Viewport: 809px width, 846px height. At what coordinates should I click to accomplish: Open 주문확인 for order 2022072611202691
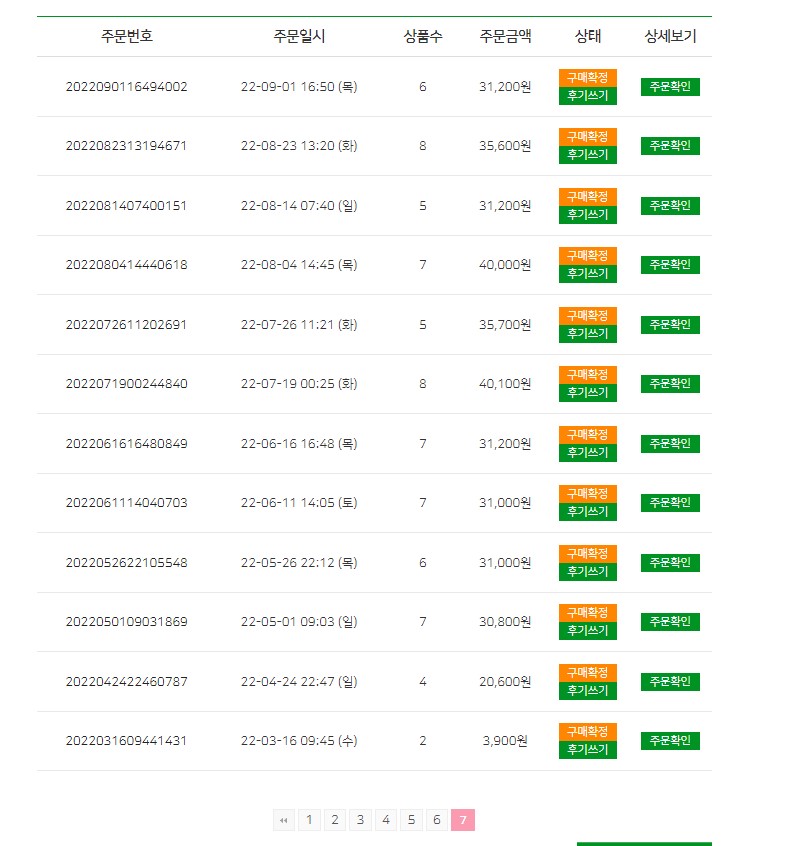pos(670,325)
